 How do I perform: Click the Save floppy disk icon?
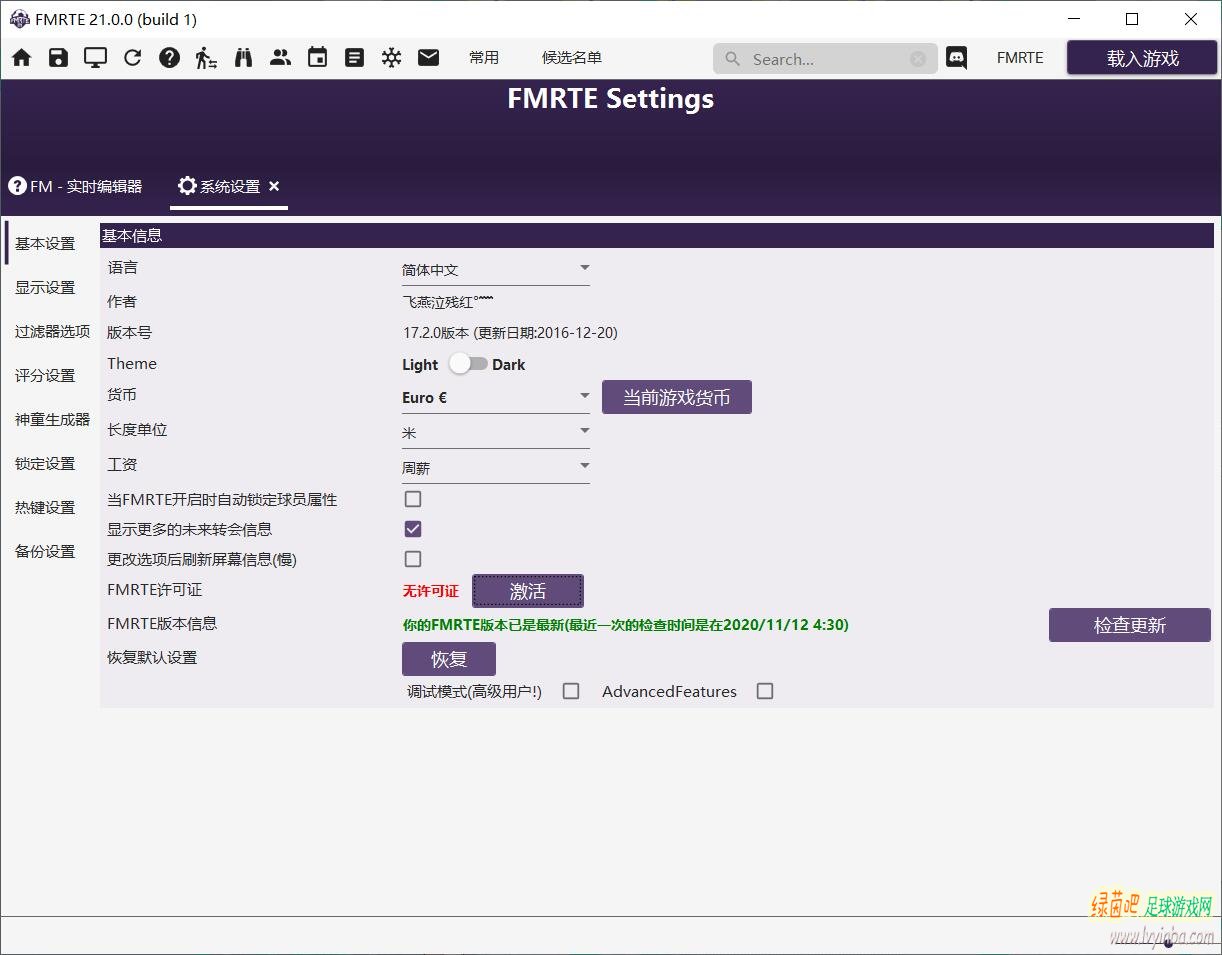click(59, 58)
